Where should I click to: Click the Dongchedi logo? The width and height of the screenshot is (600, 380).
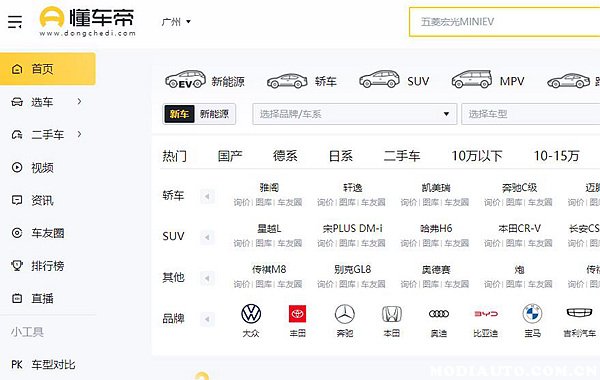point(87,22)
